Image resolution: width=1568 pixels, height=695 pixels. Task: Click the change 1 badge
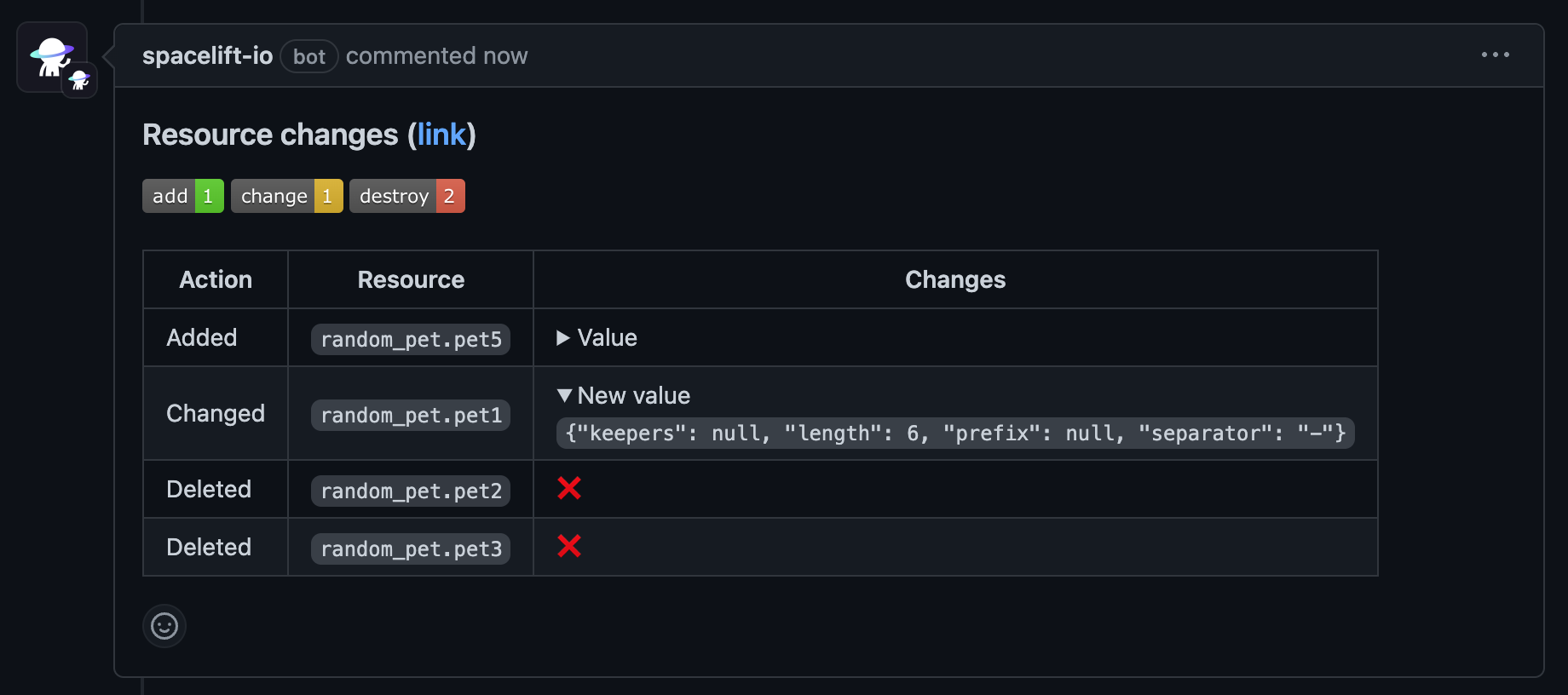point(286,196)
